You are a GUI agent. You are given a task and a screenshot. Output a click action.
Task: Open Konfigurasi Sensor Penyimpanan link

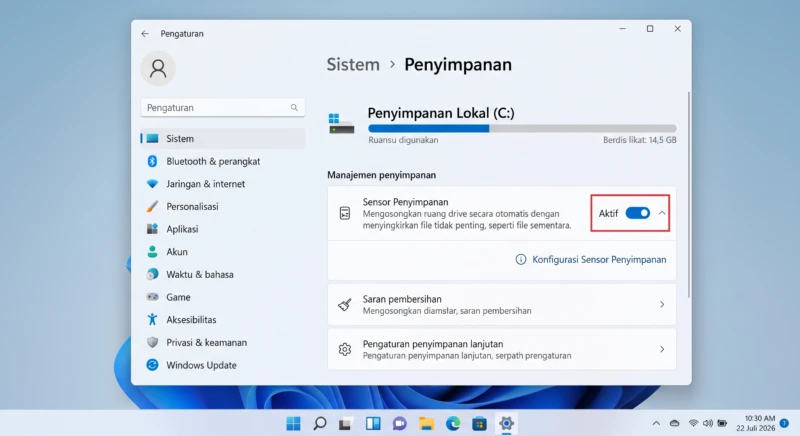(599, 260)
